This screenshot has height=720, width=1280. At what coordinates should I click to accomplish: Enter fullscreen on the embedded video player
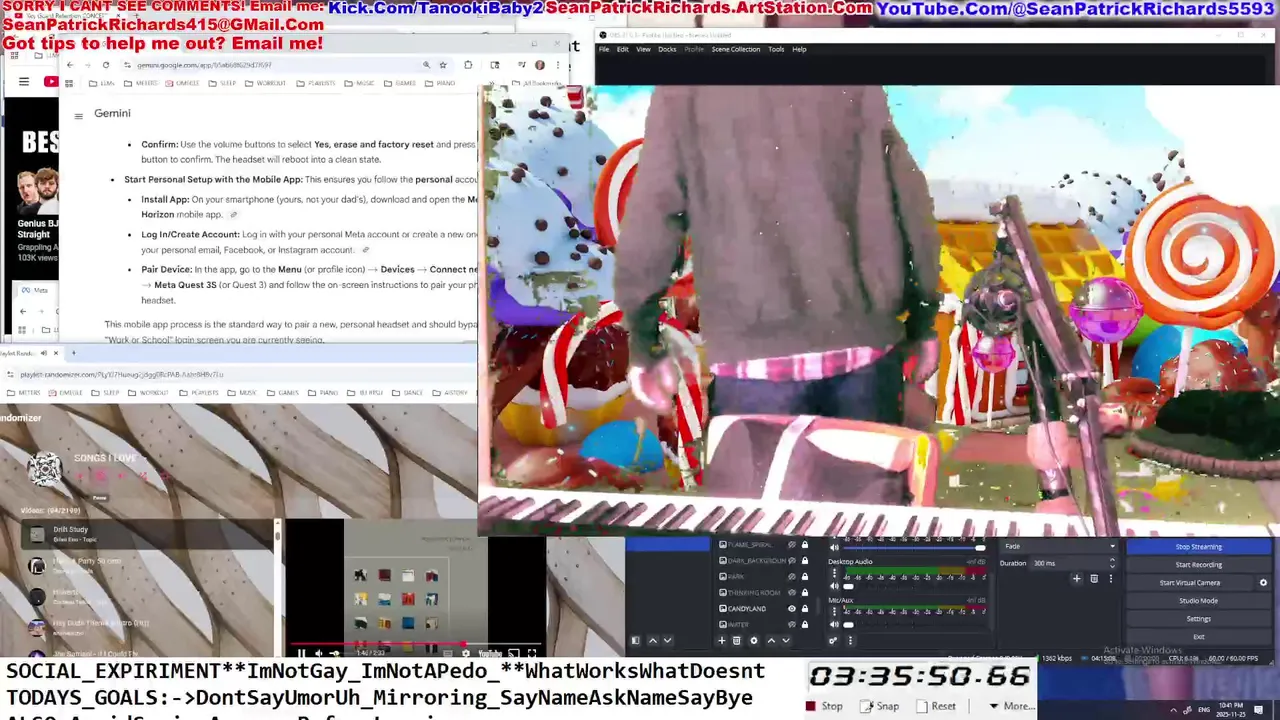click(532, 653)
